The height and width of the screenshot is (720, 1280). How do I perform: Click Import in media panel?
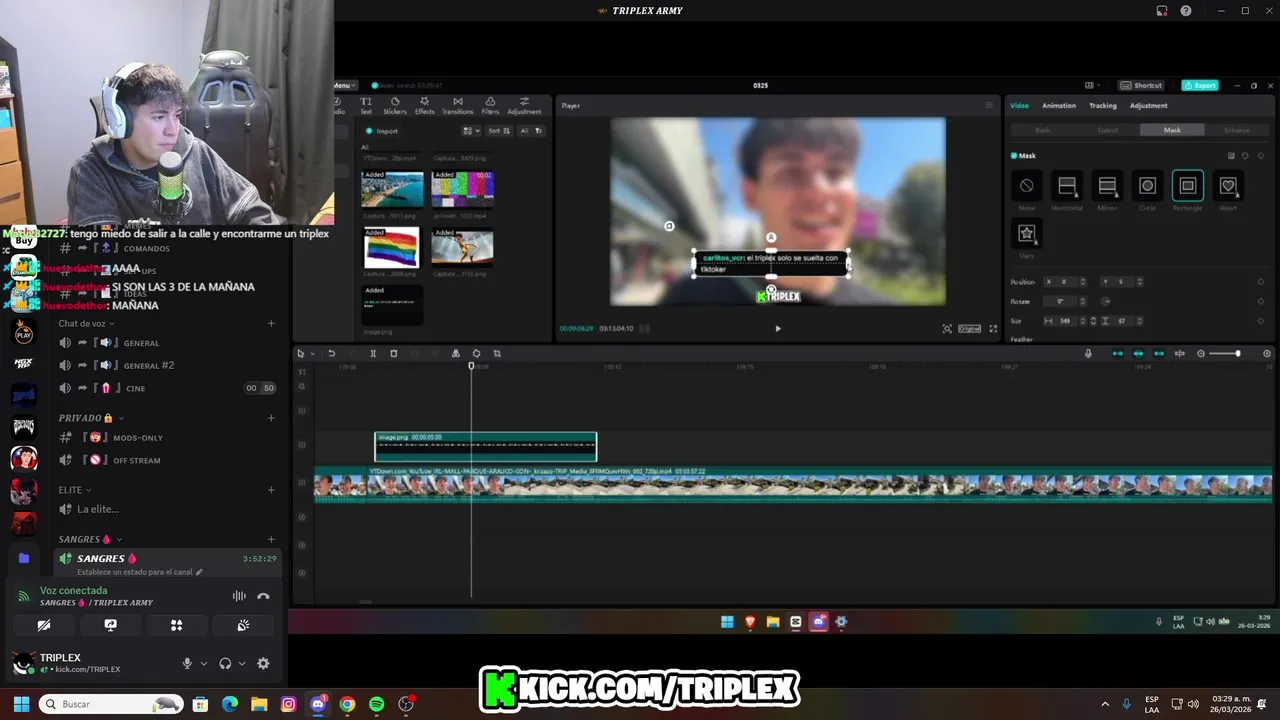[x=382, y=131]
